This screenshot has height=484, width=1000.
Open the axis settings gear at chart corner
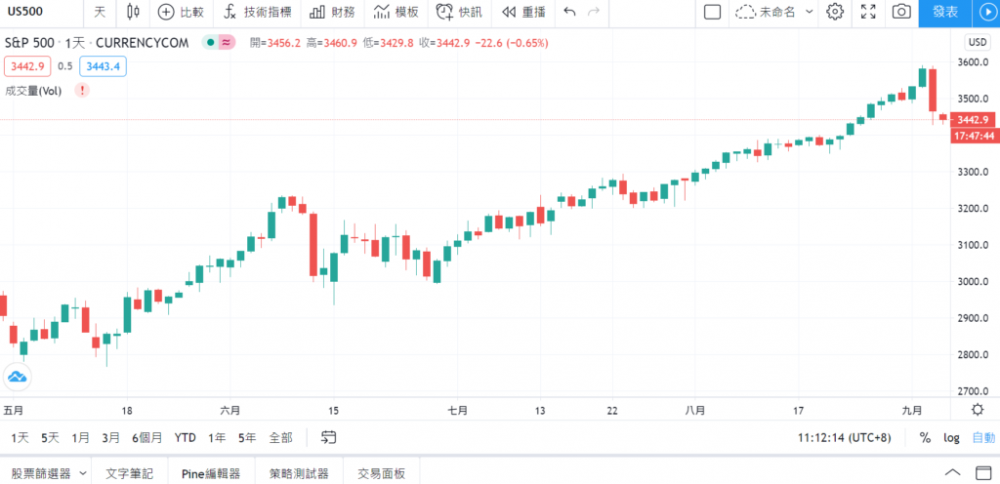point(976,409)
